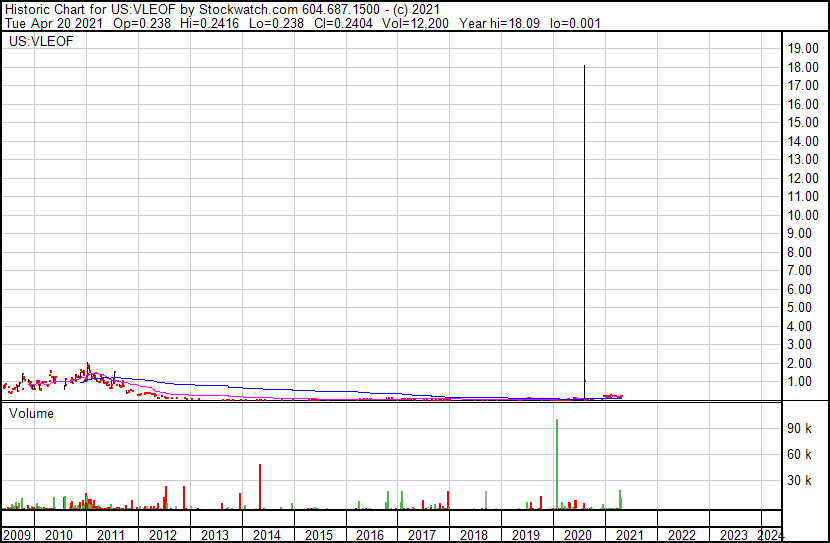Click the Op=0.238 opening value in header
830x543 pixels.
click(142, 23)
